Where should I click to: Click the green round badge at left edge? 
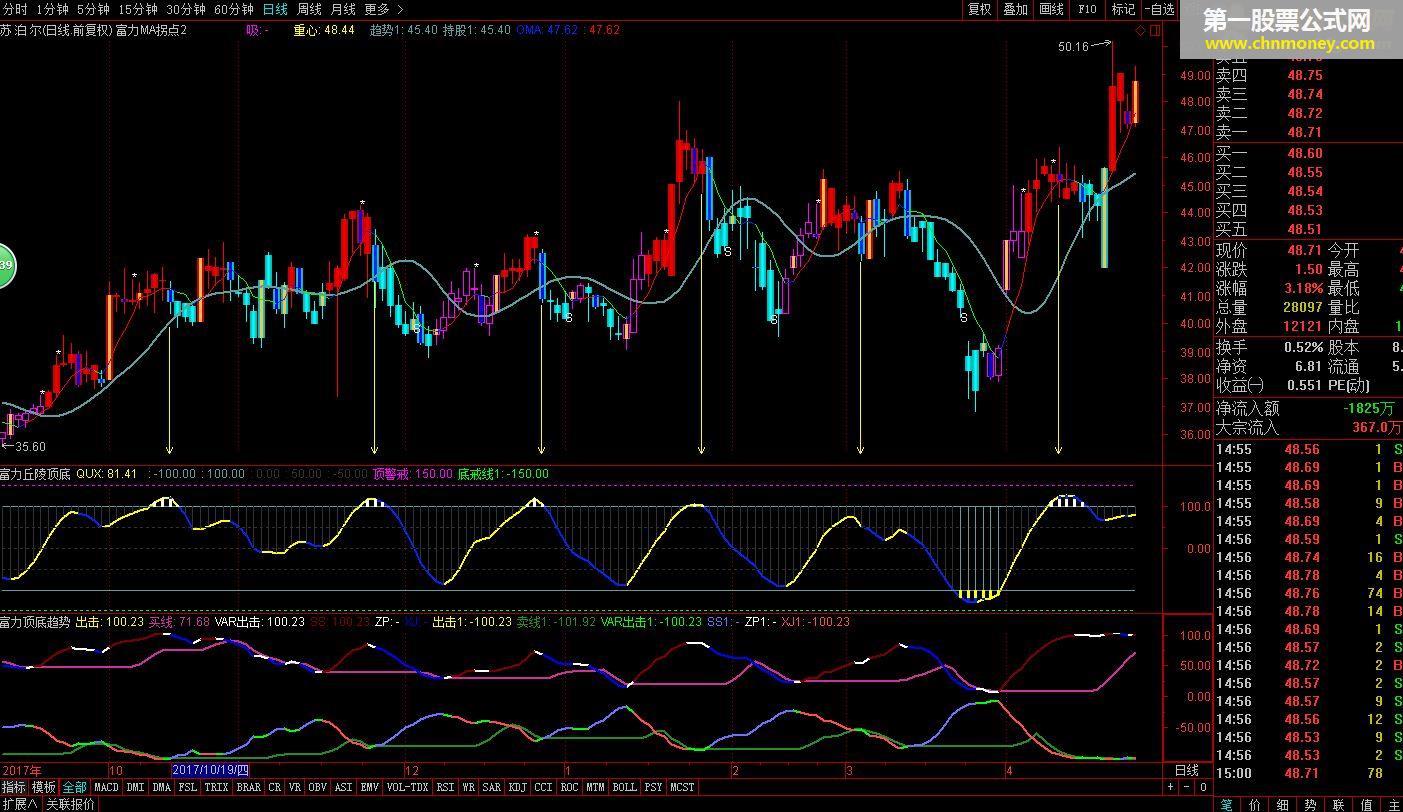click(4, 265)
